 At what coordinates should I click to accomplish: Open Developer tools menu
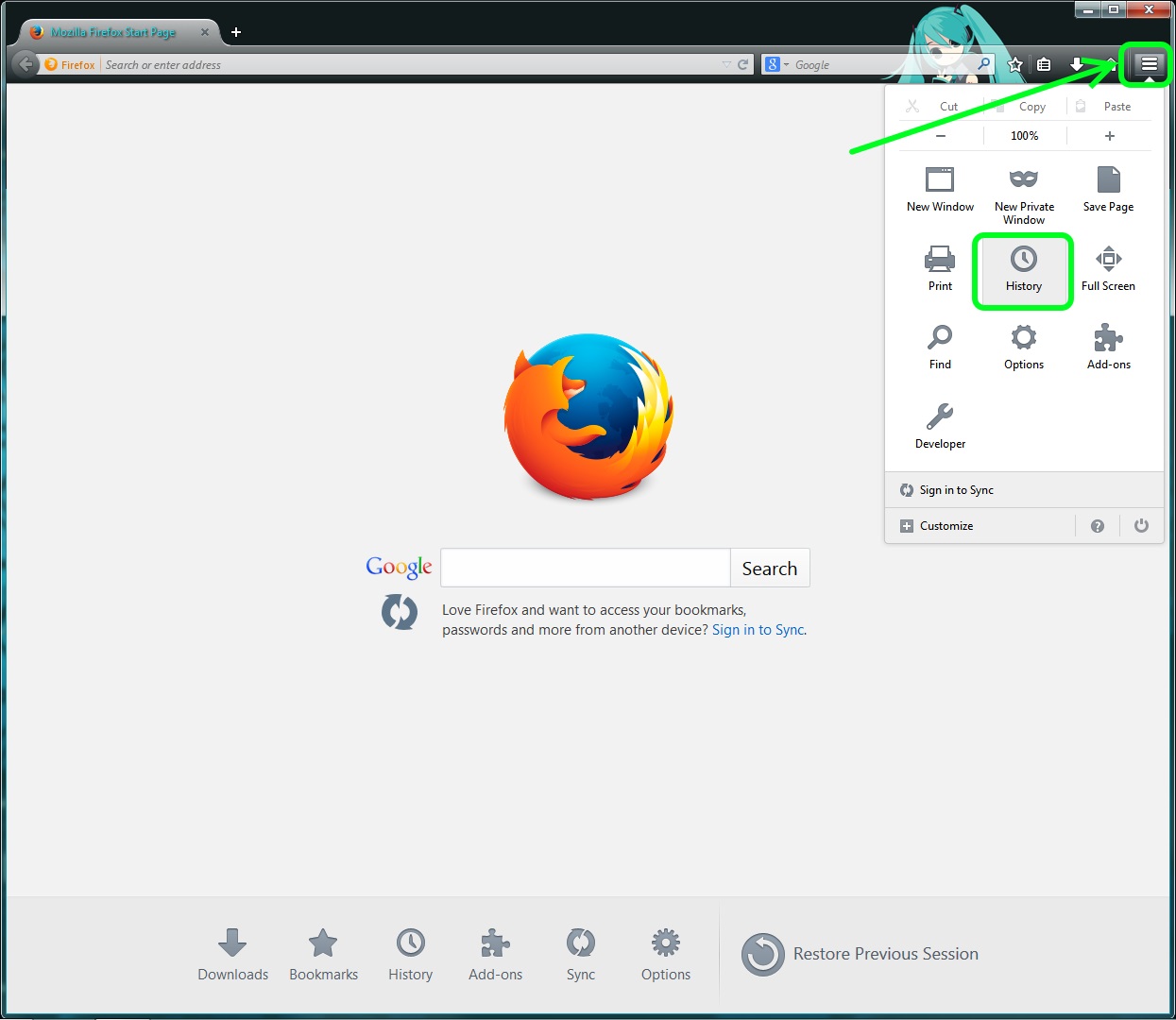940,426
